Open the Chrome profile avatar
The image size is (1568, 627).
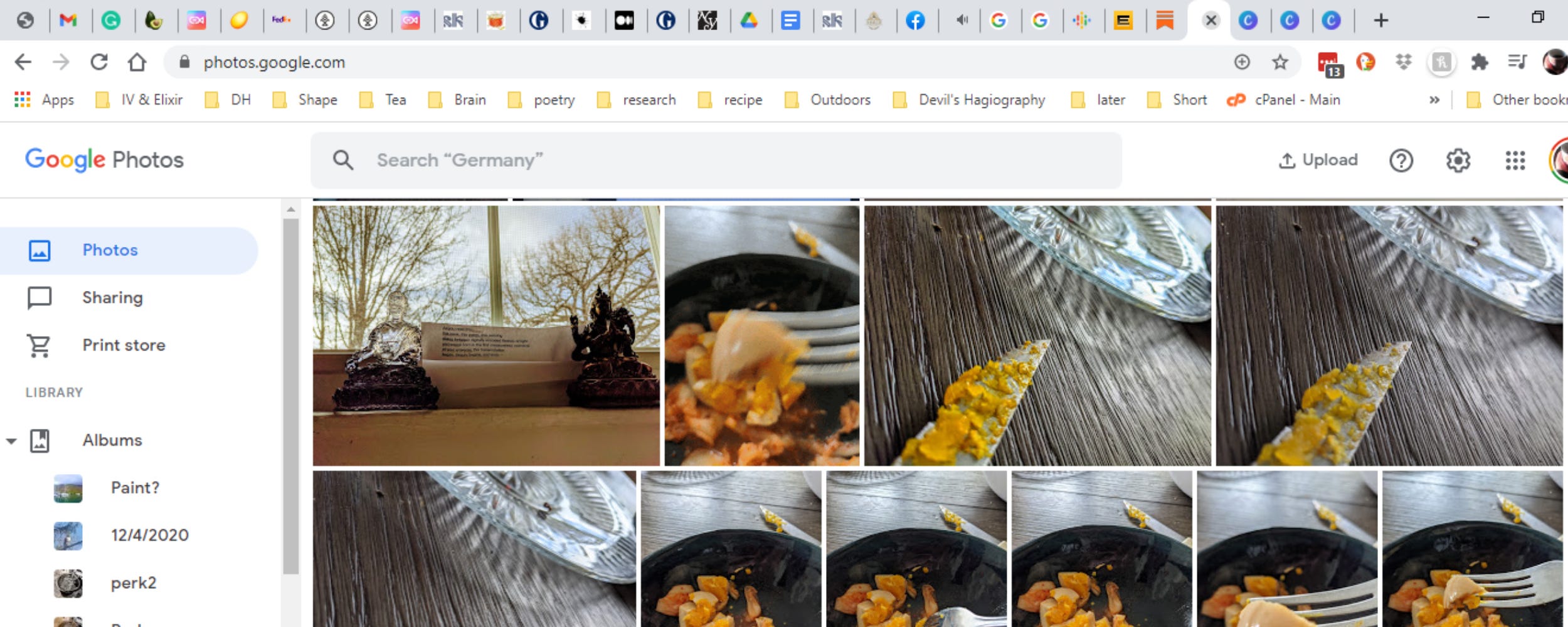point(1555,62)
